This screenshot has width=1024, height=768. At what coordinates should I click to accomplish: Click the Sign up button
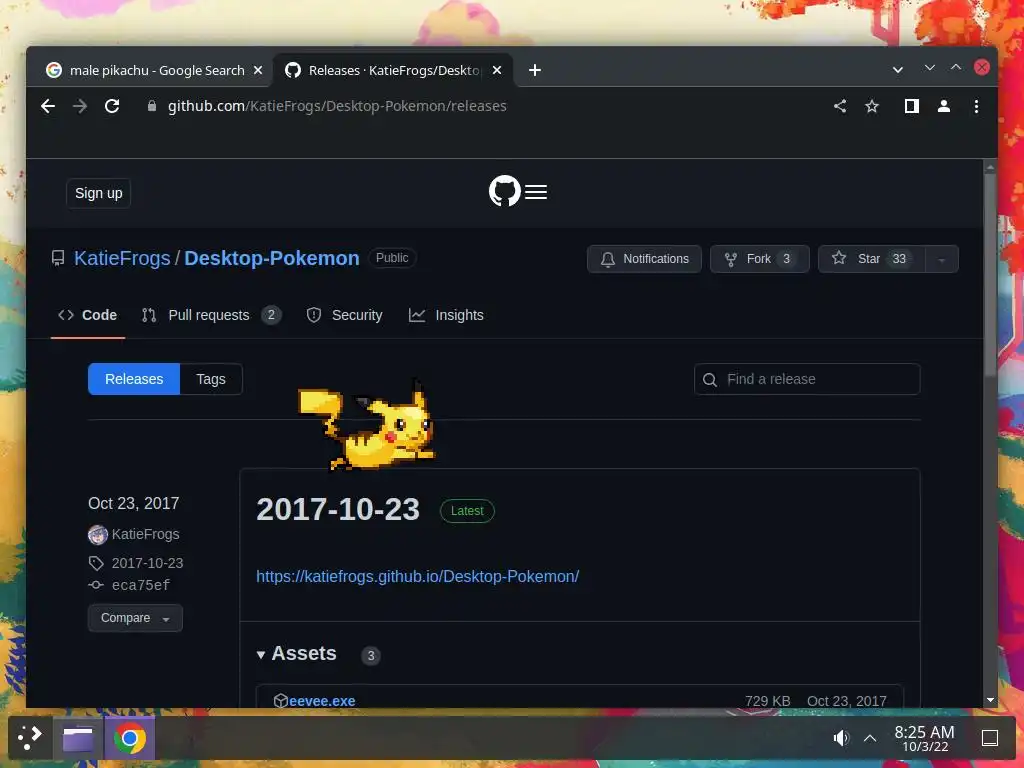point(99,193)
